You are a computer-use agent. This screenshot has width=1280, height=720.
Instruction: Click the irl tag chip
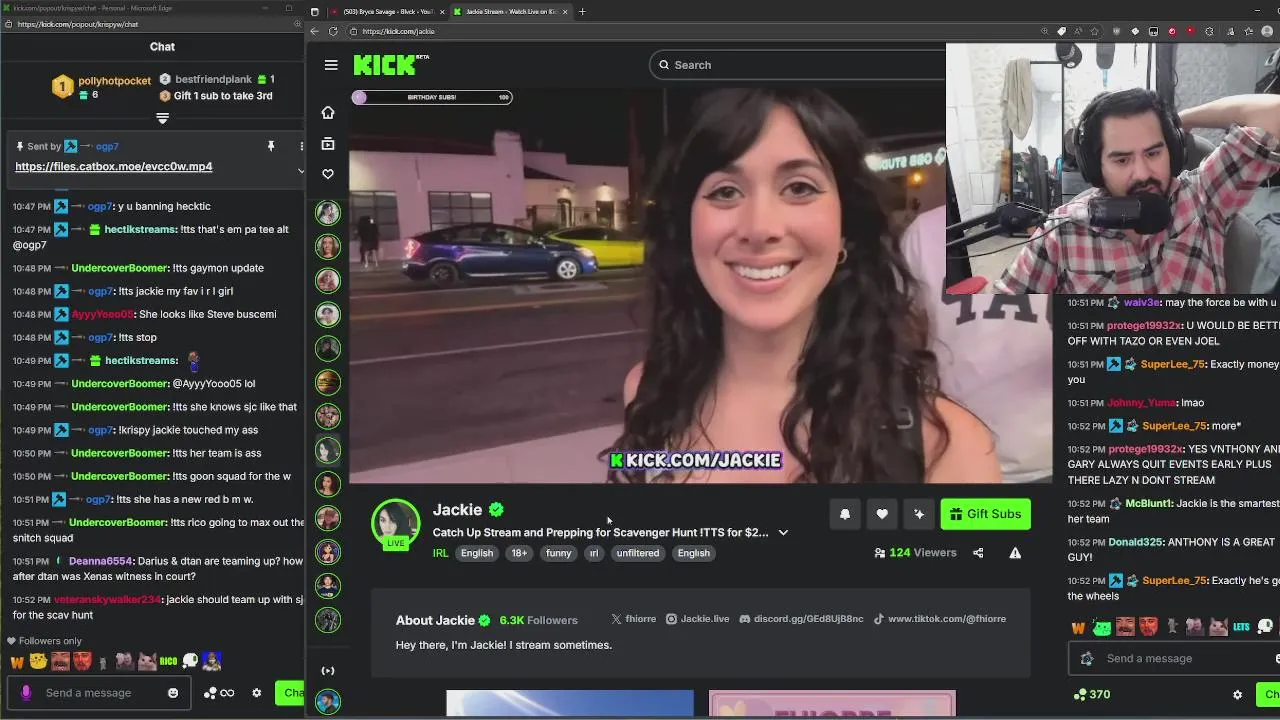(x=593, y=553)
